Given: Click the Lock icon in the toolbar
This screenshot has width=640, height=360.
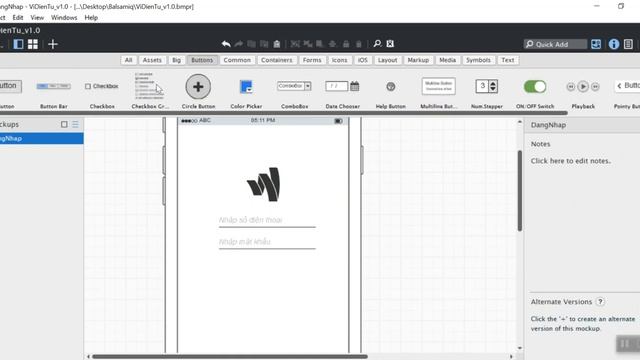Looking at the screenshot, I should [346, 44].
